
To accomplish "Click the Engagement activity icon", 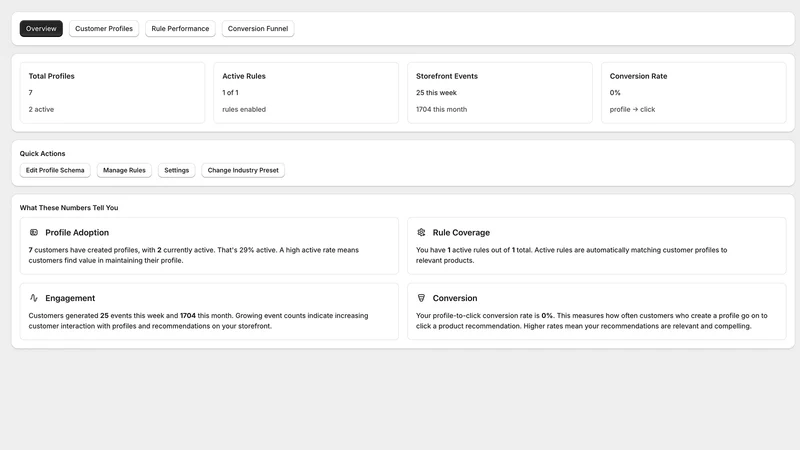I will (x=34, y=298).
